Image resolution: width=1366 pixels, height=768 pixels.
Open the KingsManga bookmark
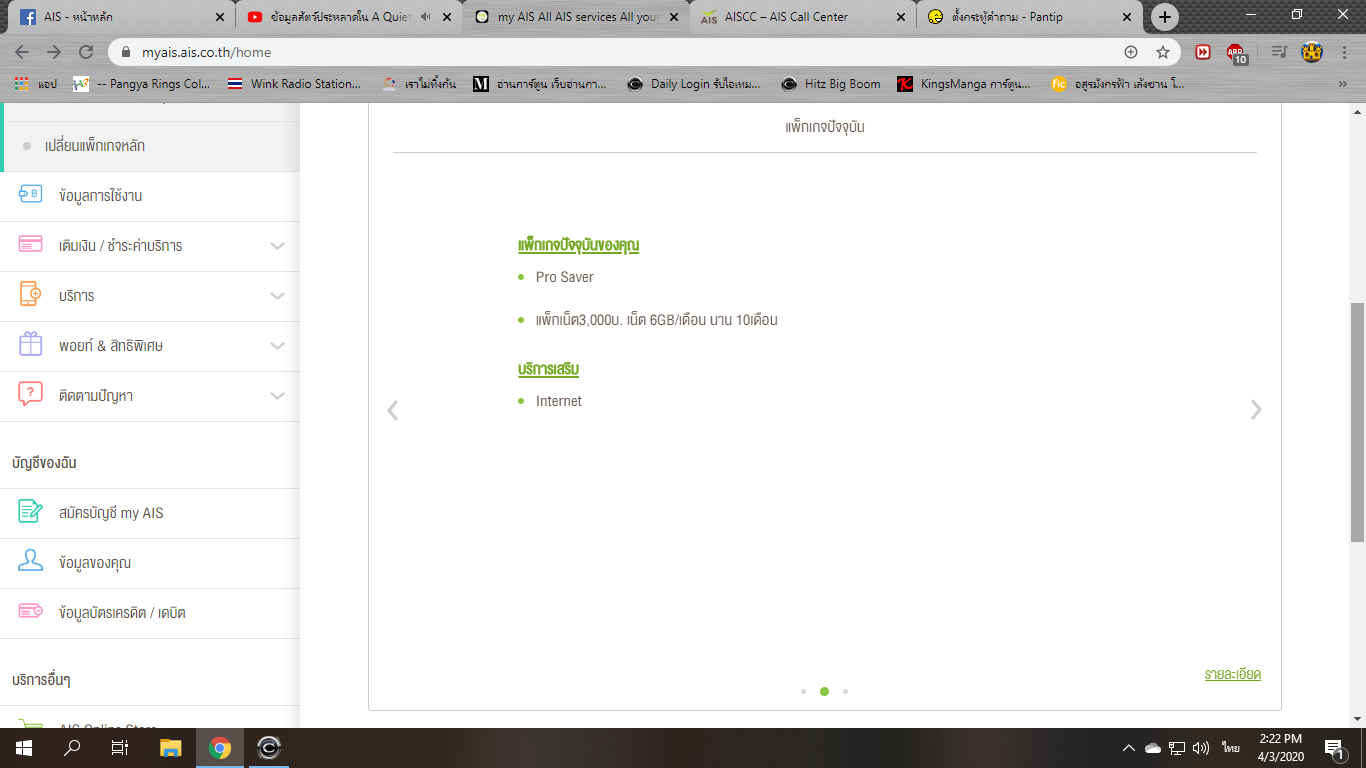[963, 84]
